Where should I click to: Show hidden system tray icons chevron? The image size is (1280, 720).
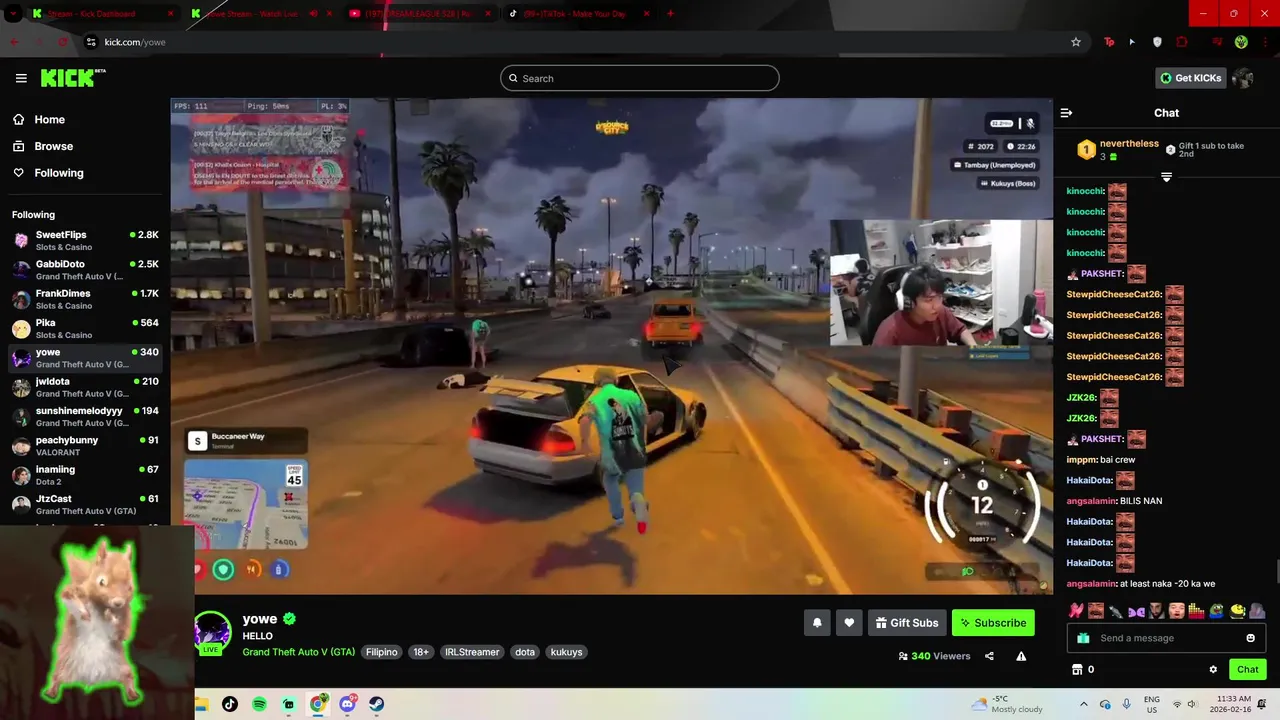pyautogui.click(x=1083, y=704)
